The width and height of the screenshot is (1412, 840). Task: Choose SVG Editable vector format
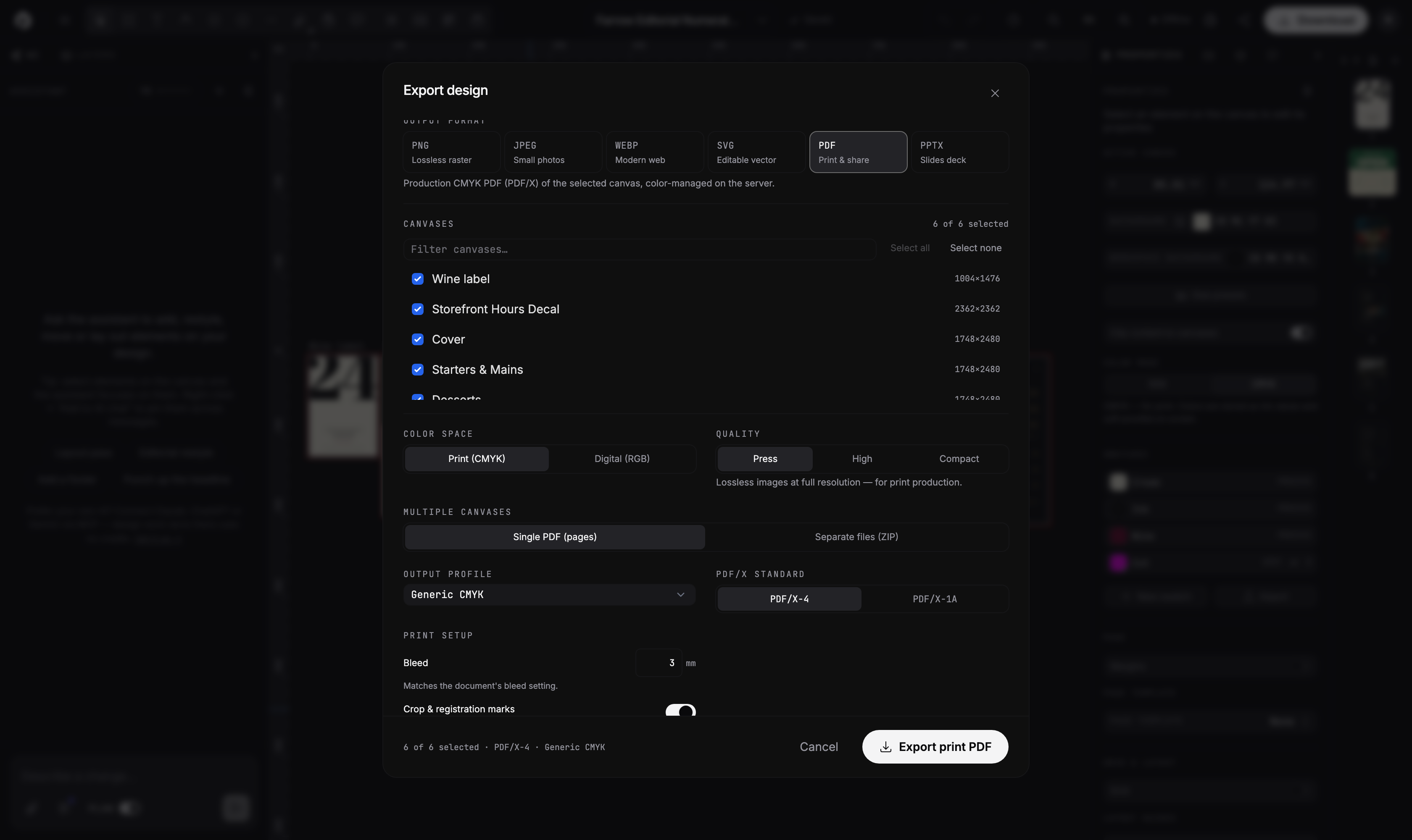tap(756, 152)
